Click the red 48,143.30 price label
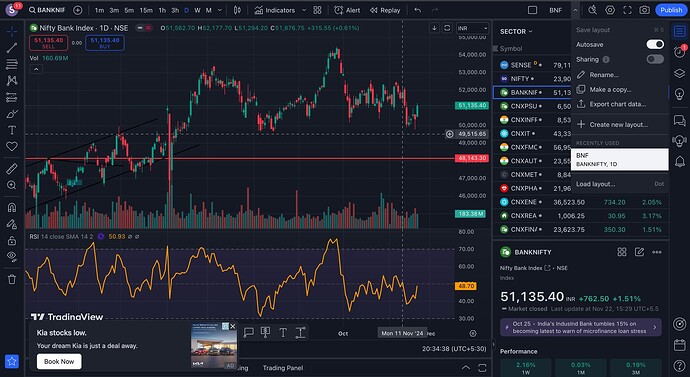The height and width of the screenshot is (377, 690). 472,158
